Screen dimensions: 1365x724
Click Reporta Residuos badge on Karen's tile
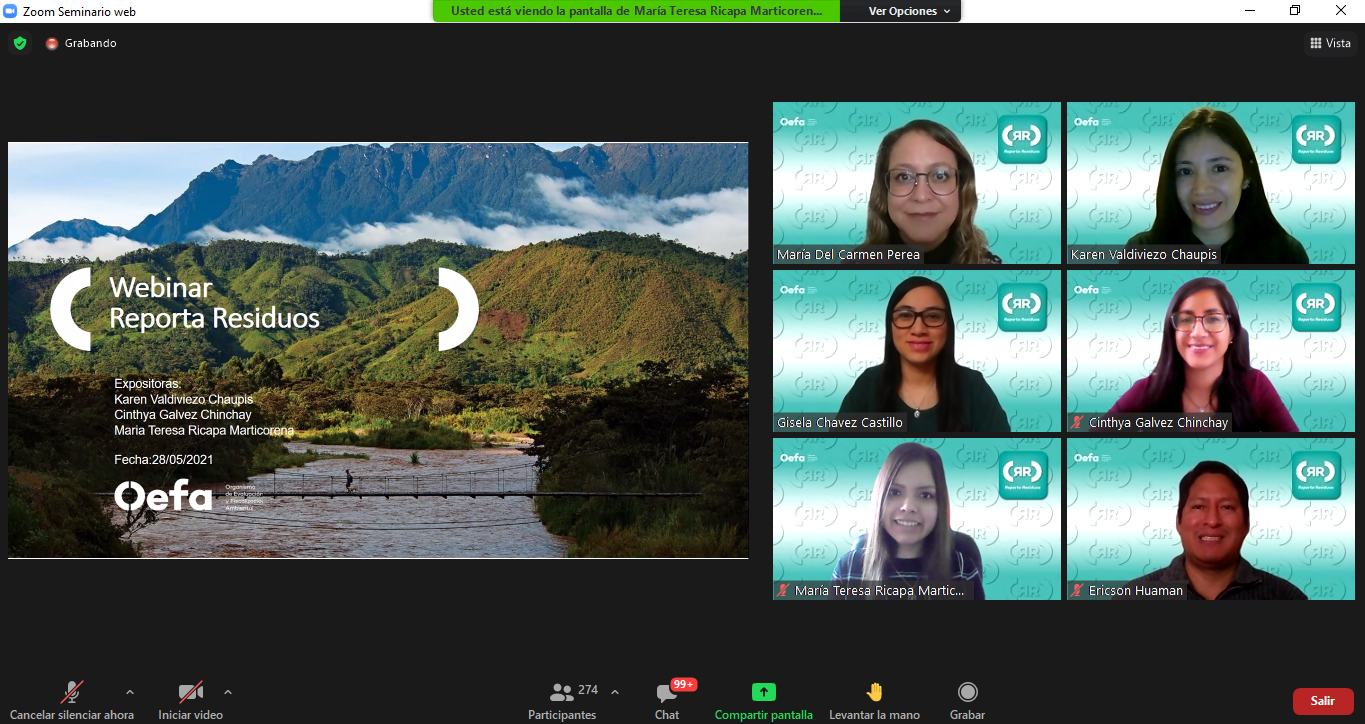[x=1316, y=140]
